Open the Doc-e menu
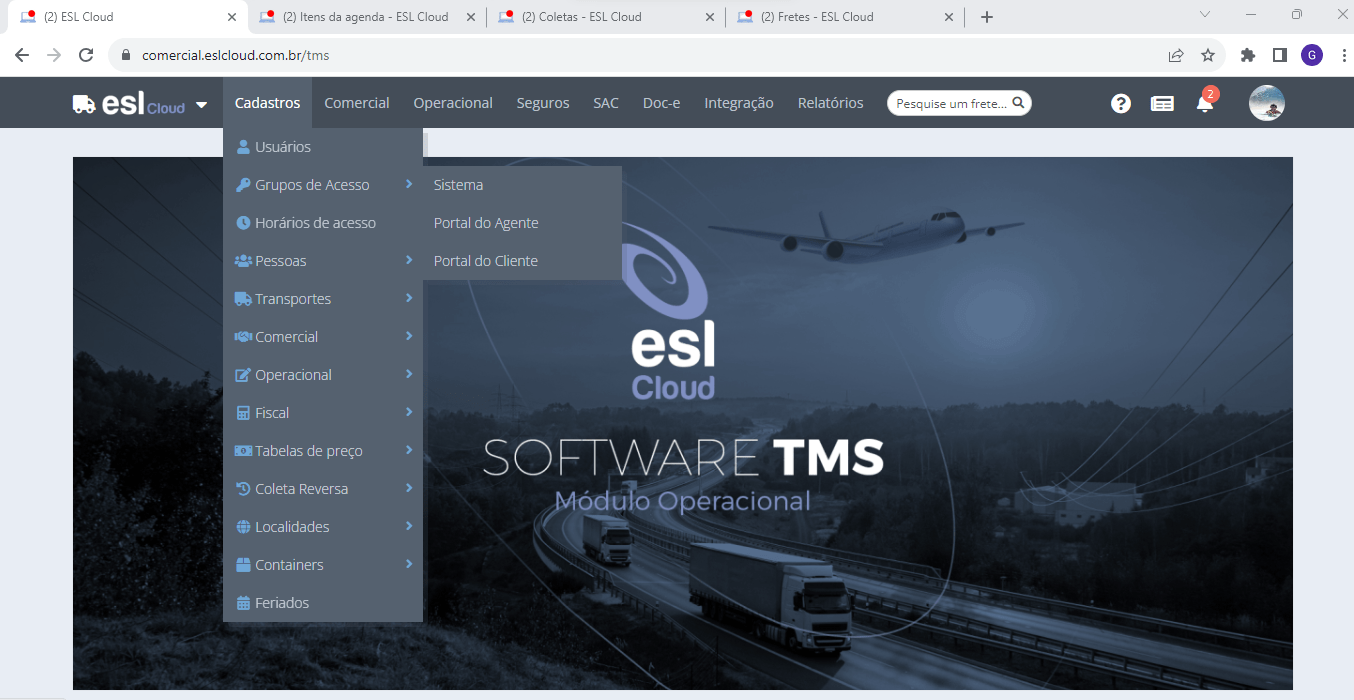 [661, 103]
